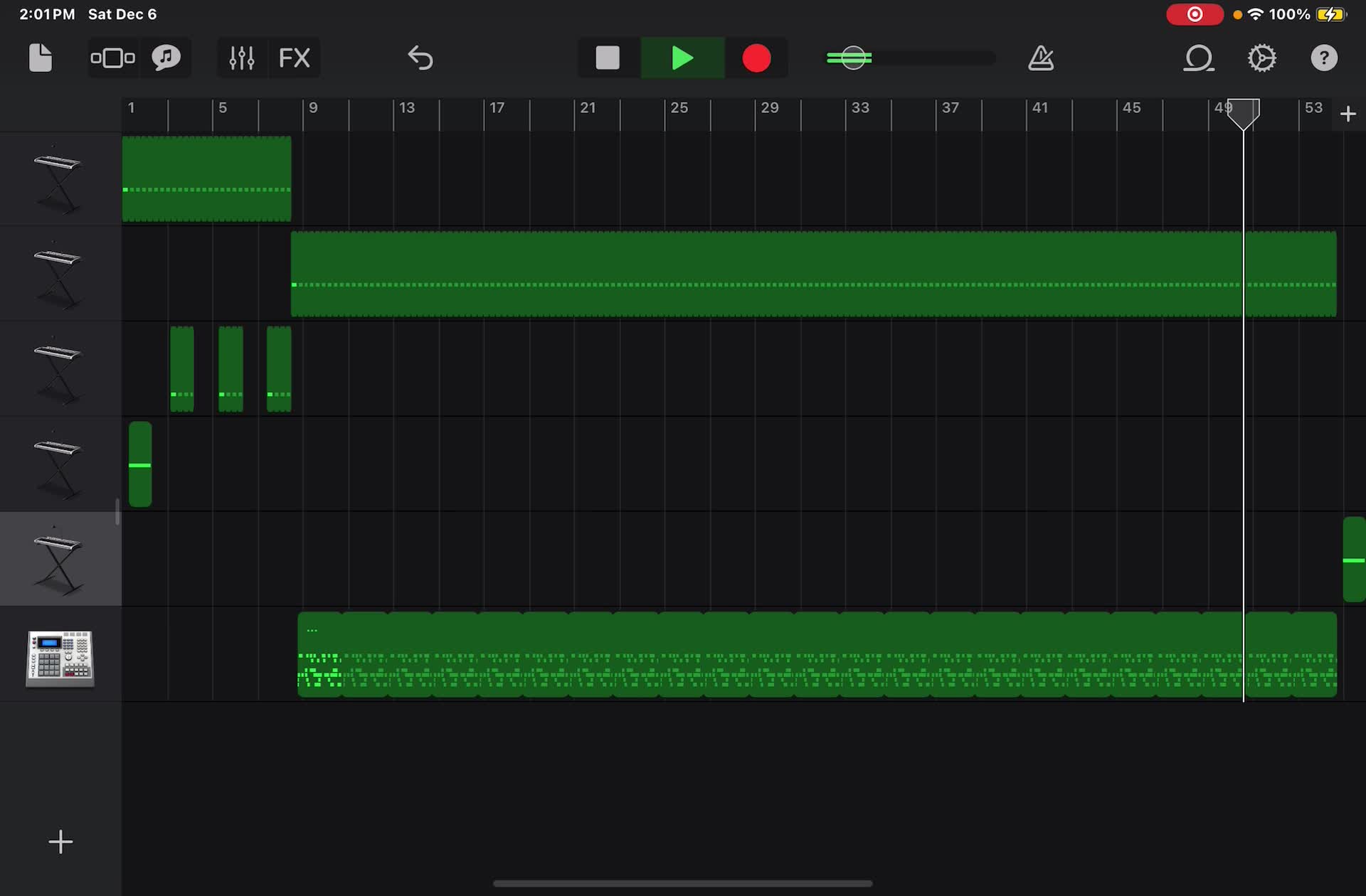
Task: Enable the metronome
Action: click(x=1041, y=58)
